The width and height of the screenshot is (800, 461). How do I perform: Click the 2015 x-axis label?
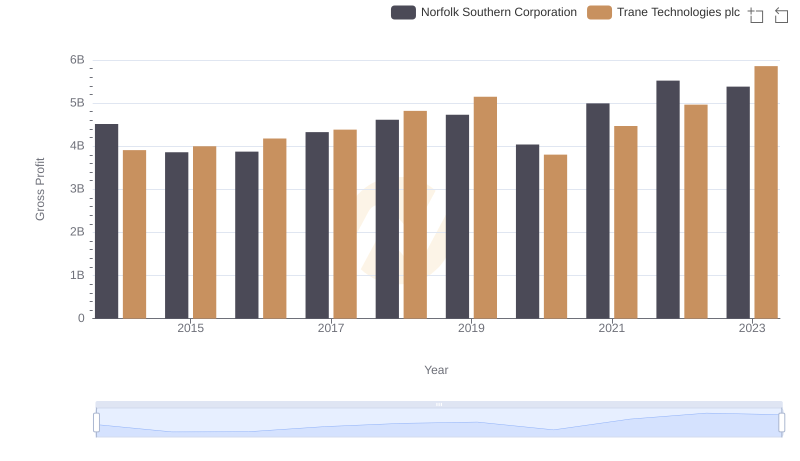pos(190,328)
